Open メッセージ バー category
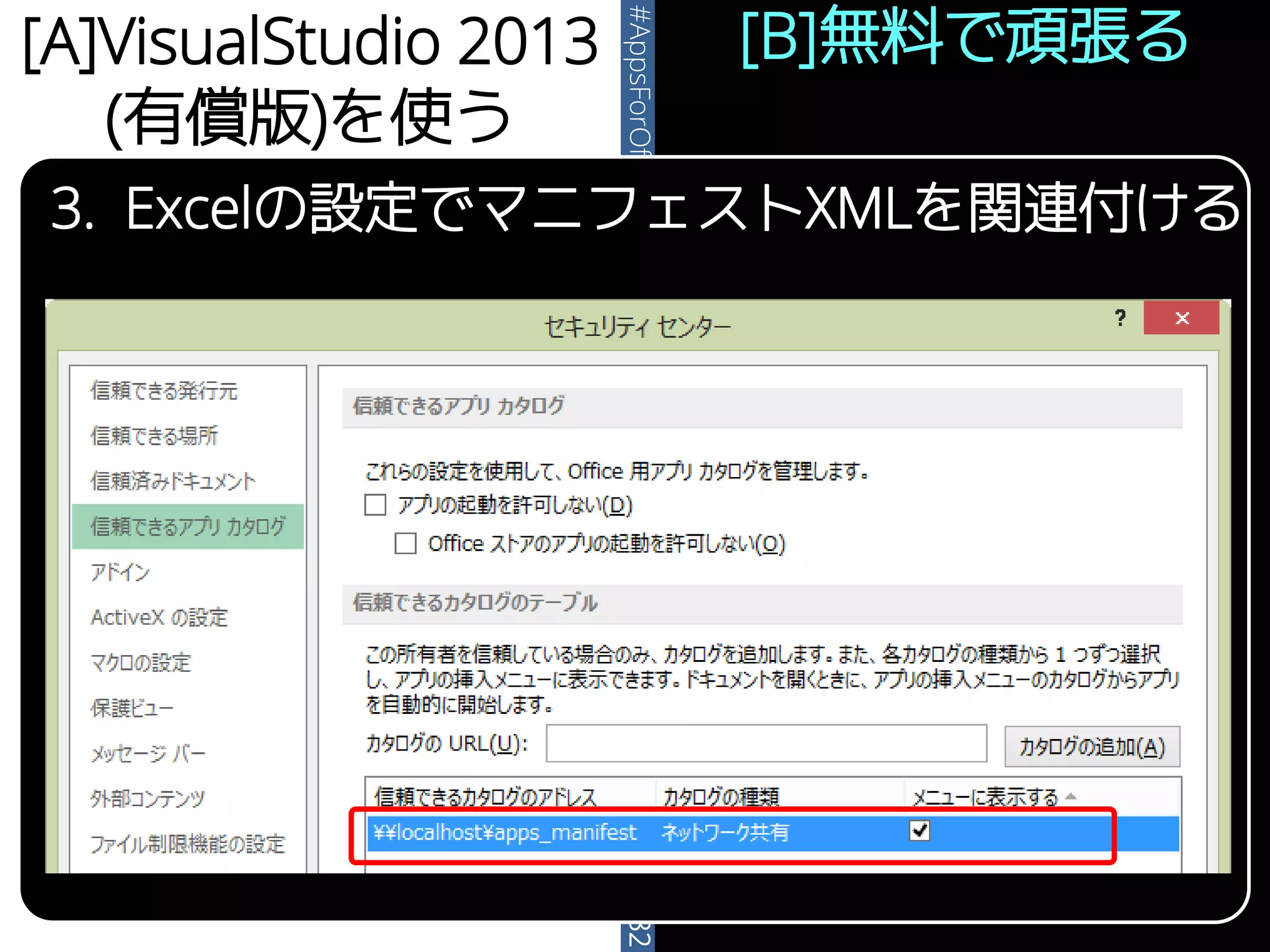1270x952 pixels. tap(148, 753)
